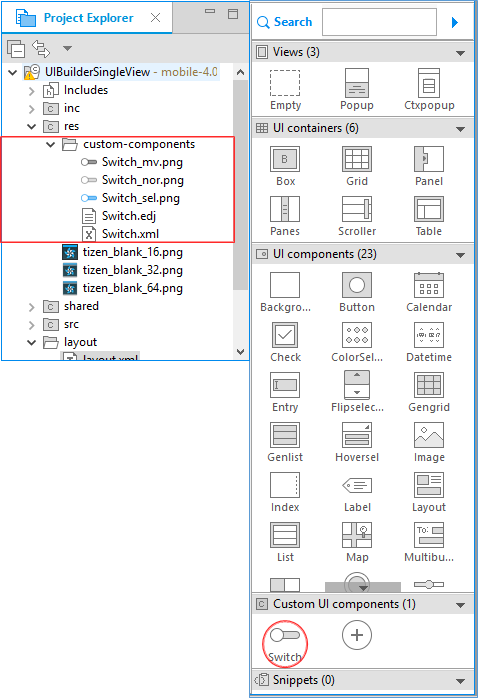Click the palette search input field
Screen dimensions: 478x698
coord(379,22)
